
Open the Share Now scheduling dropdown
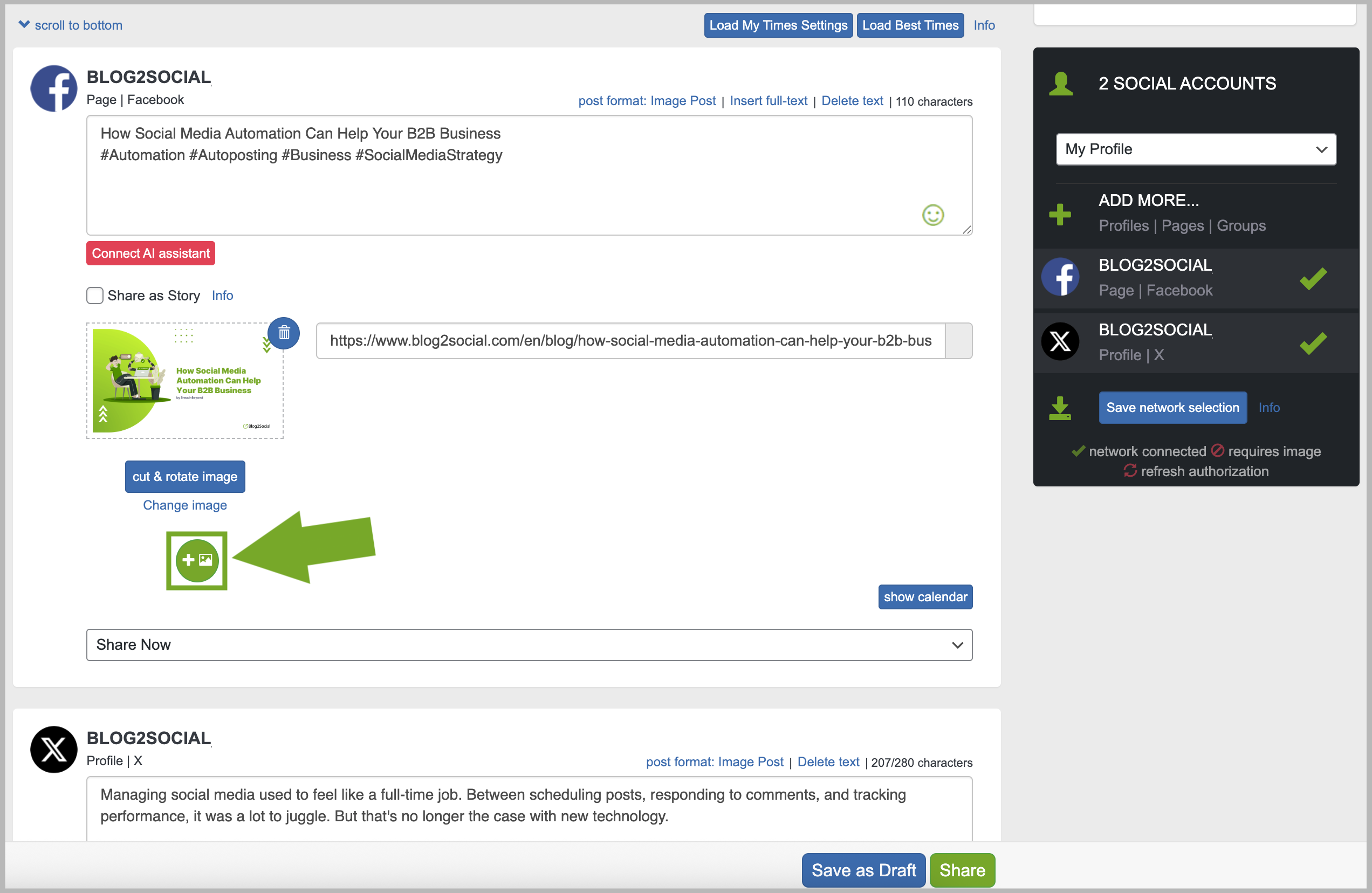point(529,644)
